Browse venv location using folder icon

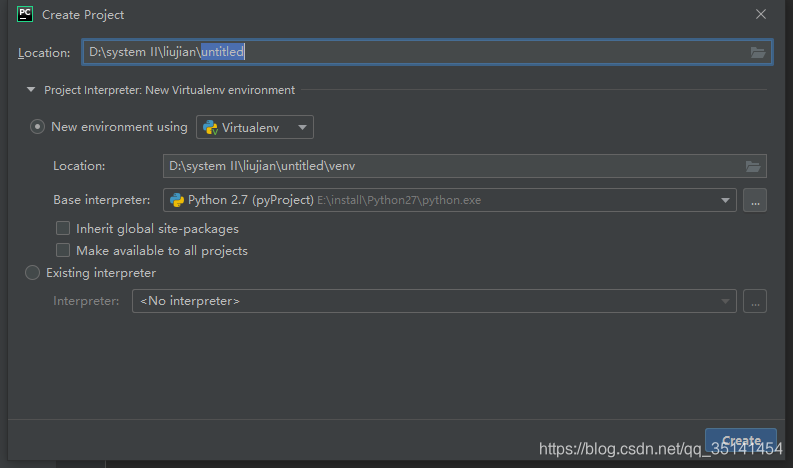point(753,166)
